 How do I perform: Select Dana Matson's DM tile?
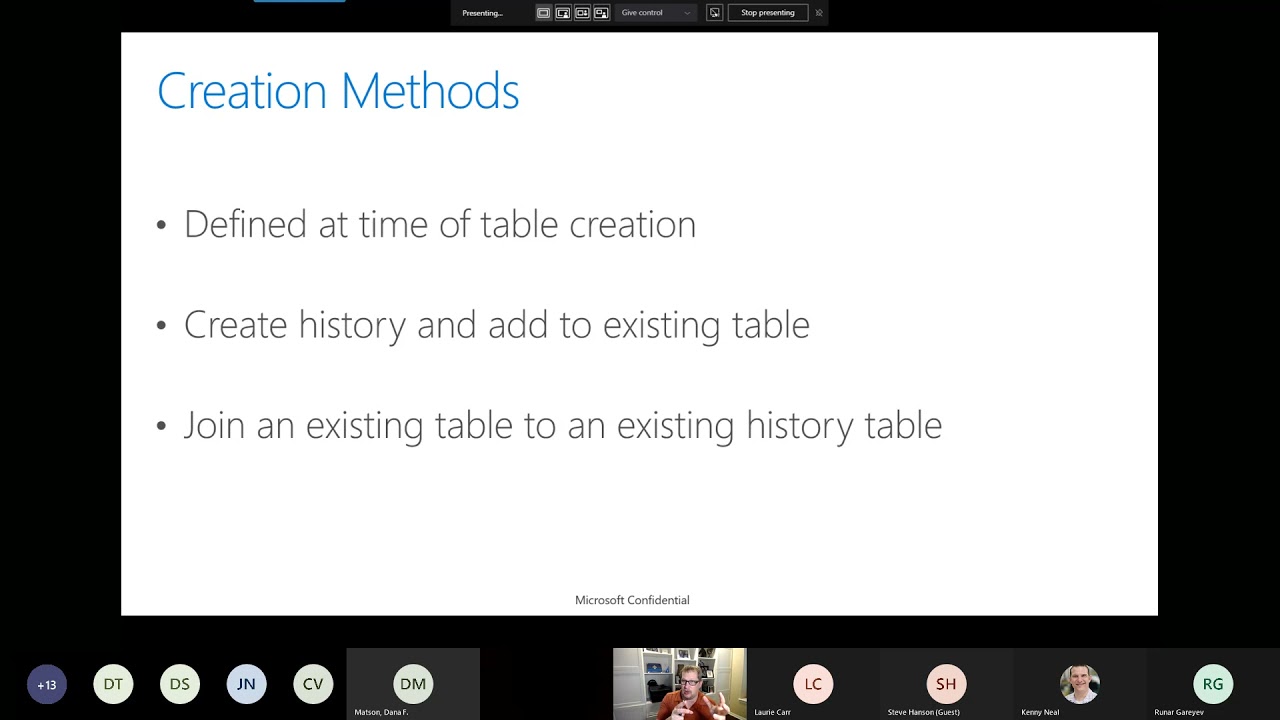point(413,684)
